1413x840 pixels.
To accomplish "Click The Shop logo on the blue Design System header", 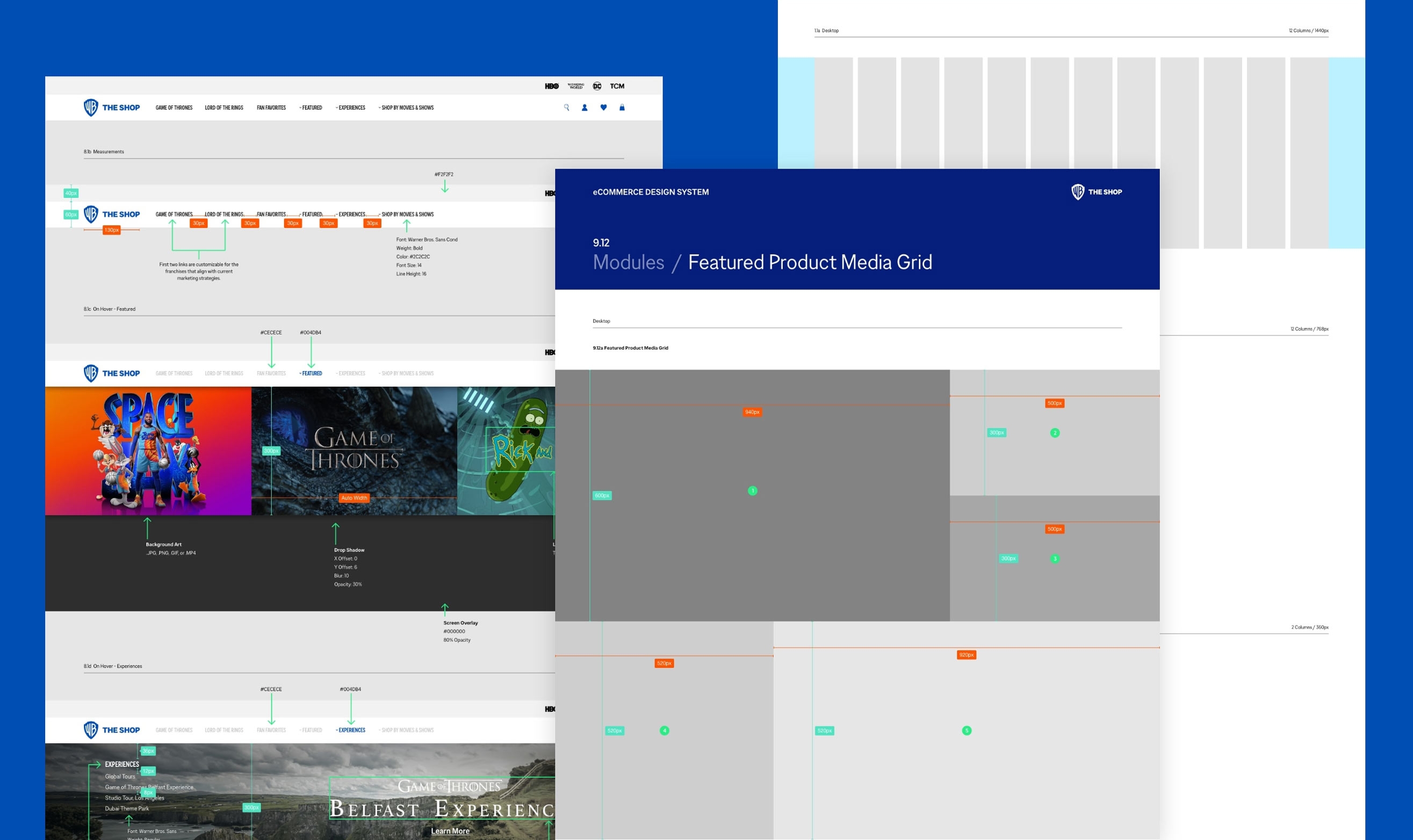I will pyautogui.click(x=1097, y=192).
